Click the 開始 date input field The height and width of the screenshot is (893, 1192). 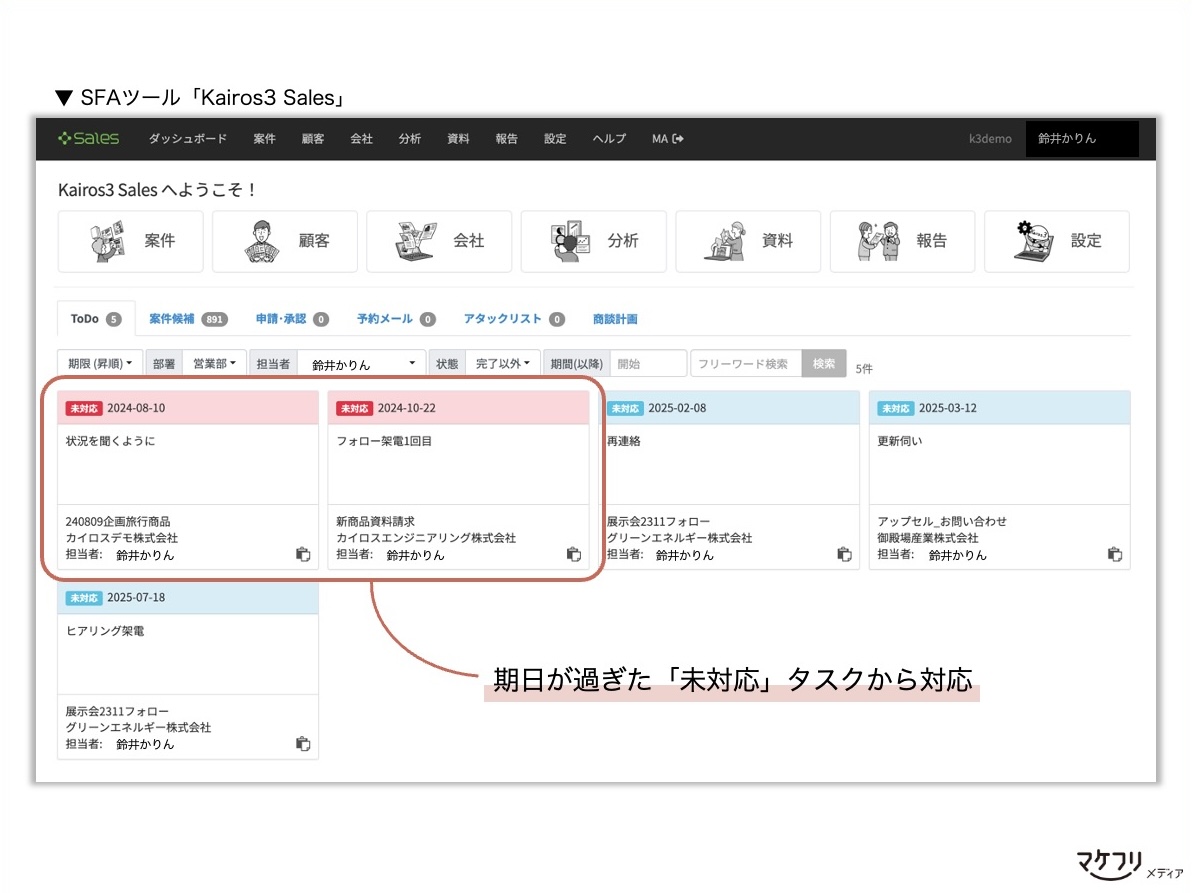click(648, 363)
